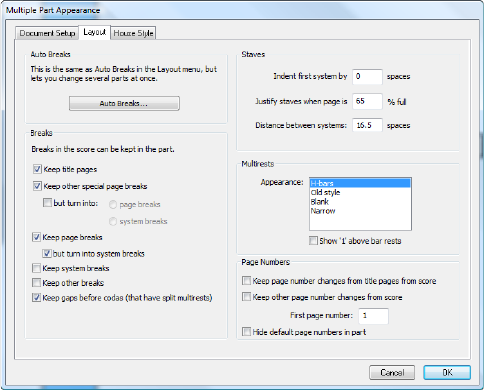This screenshot has height=390, width=484.
Task: Toggle Keep gaps before codas checkbox
Action: [36, 298]
